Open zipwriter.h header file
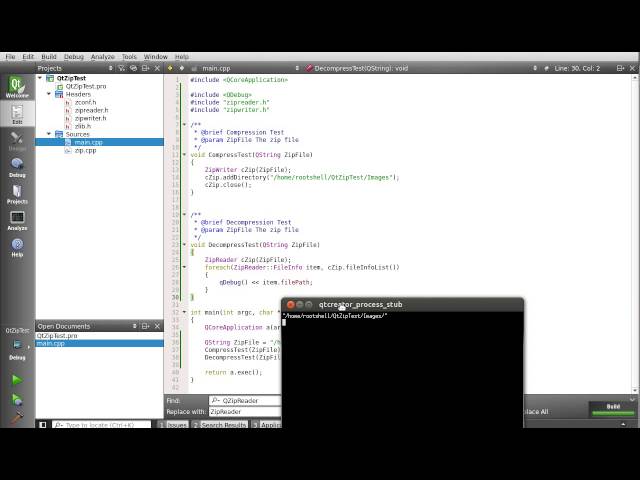Screen dimensions: 640x480 (x=91, y=118)
